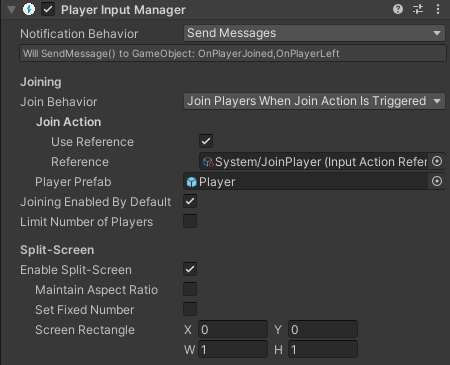Open the component presets icon
Image resolution: width=450 pixels, height=365 pixels.
click(x=418, y=9)
